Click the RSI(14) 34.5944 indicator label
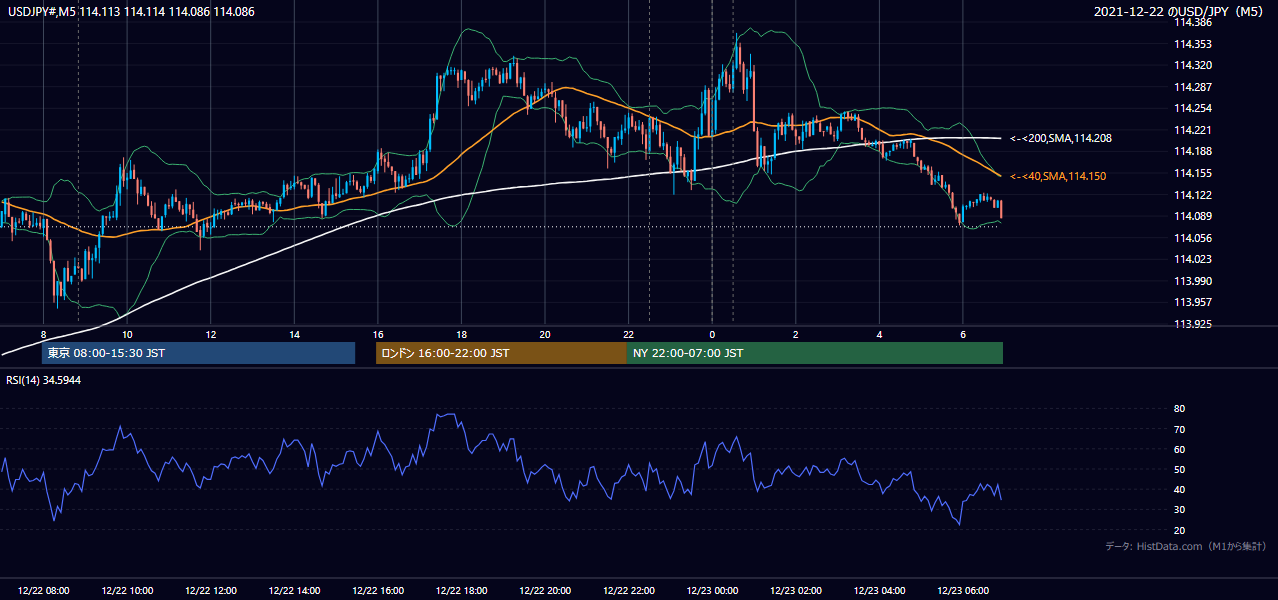 coord(44,381)
